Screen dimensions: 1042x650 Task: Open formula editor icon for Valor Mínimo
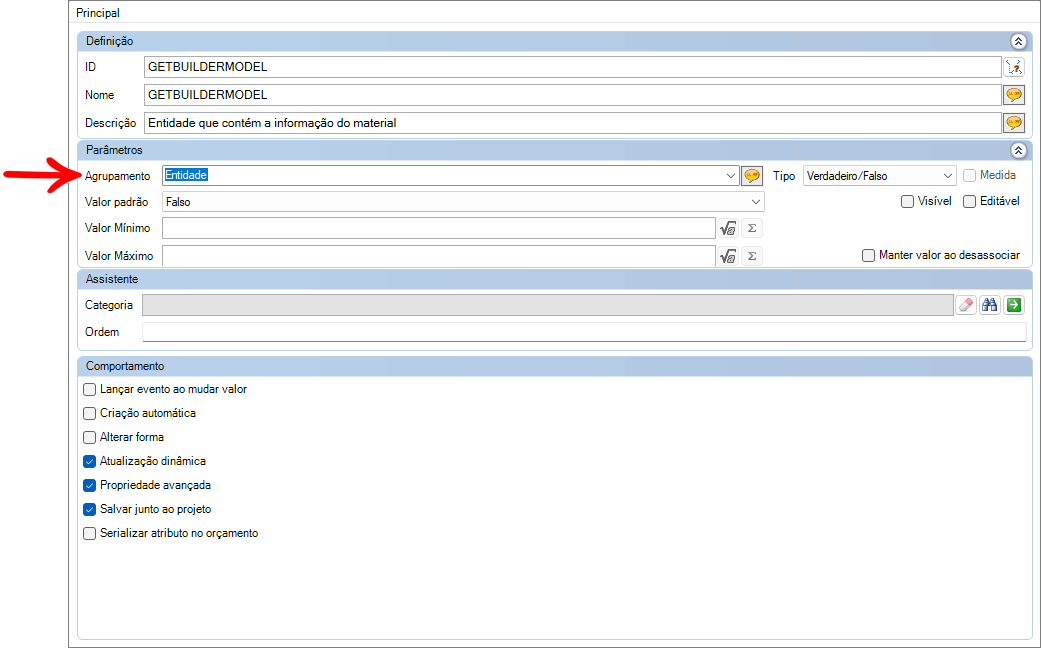(x=728, y=228)
